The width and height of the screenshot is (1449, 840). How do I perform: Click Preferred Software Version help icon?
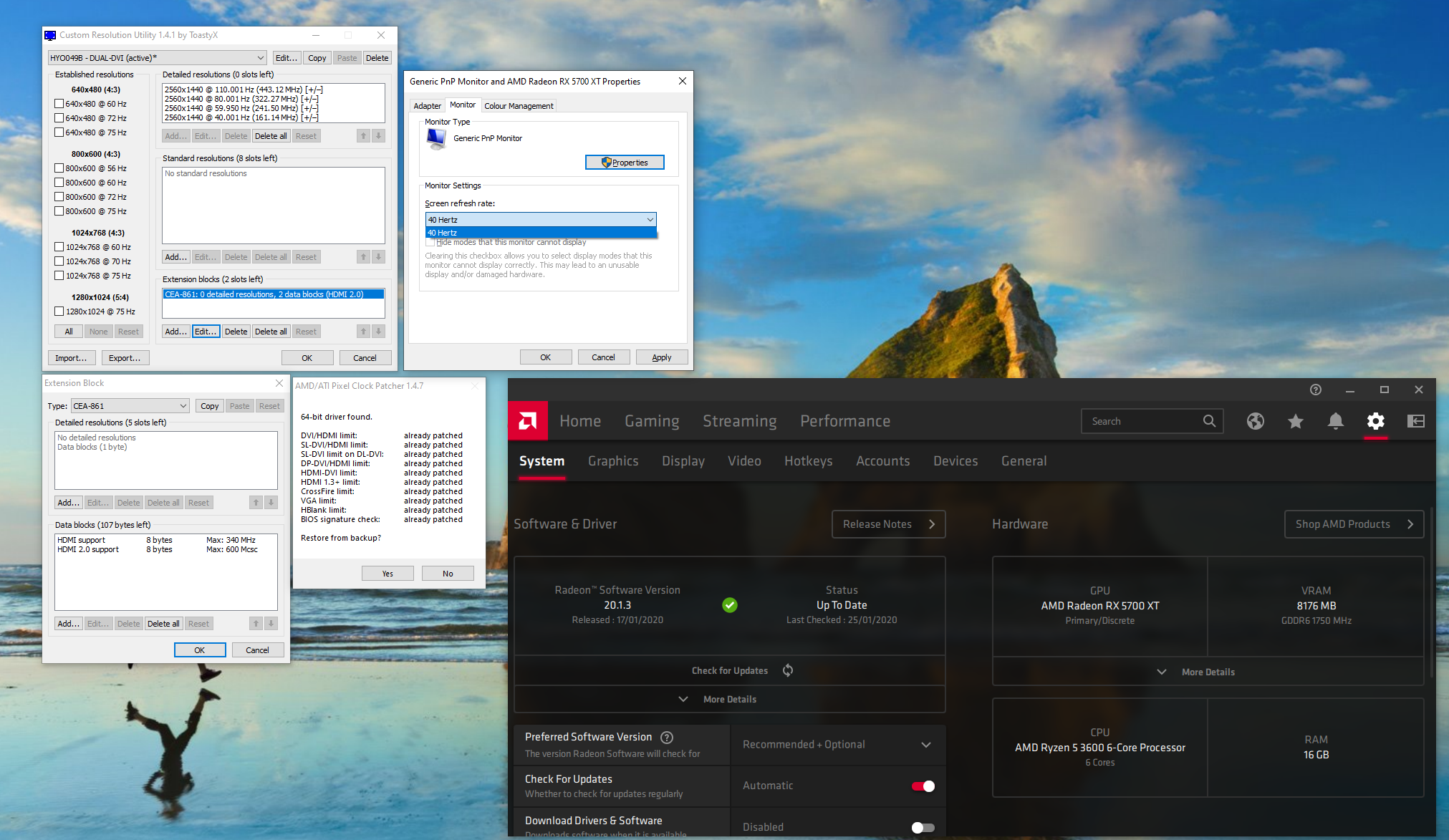point(666,737)
